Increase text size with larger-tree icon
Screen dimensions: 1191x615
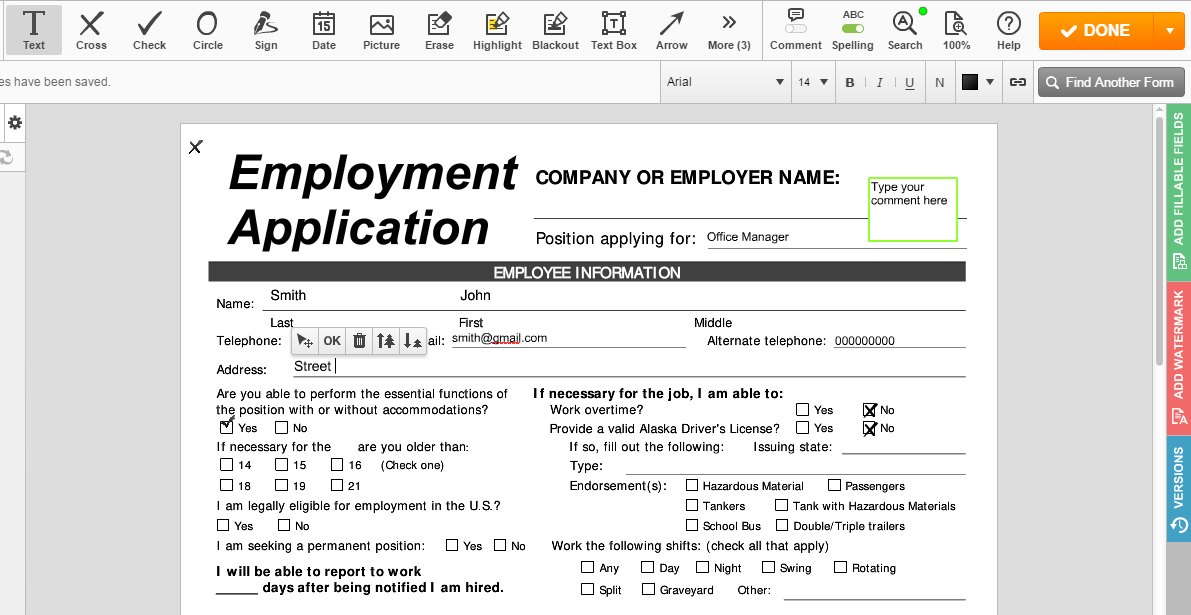tap(386, 341)
